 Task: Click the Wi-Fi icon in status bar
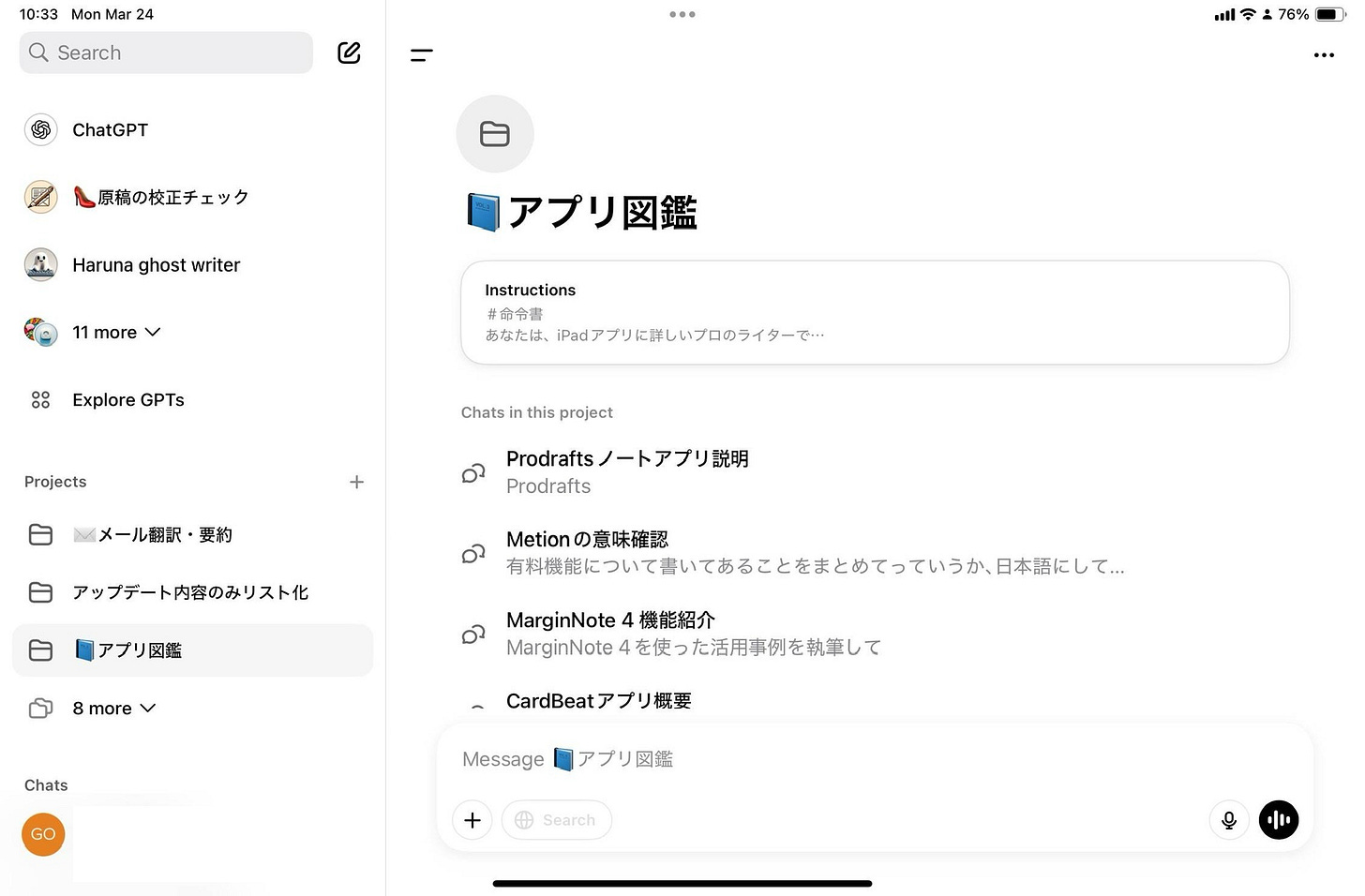pyautogui.click(x=1248, y=14)
